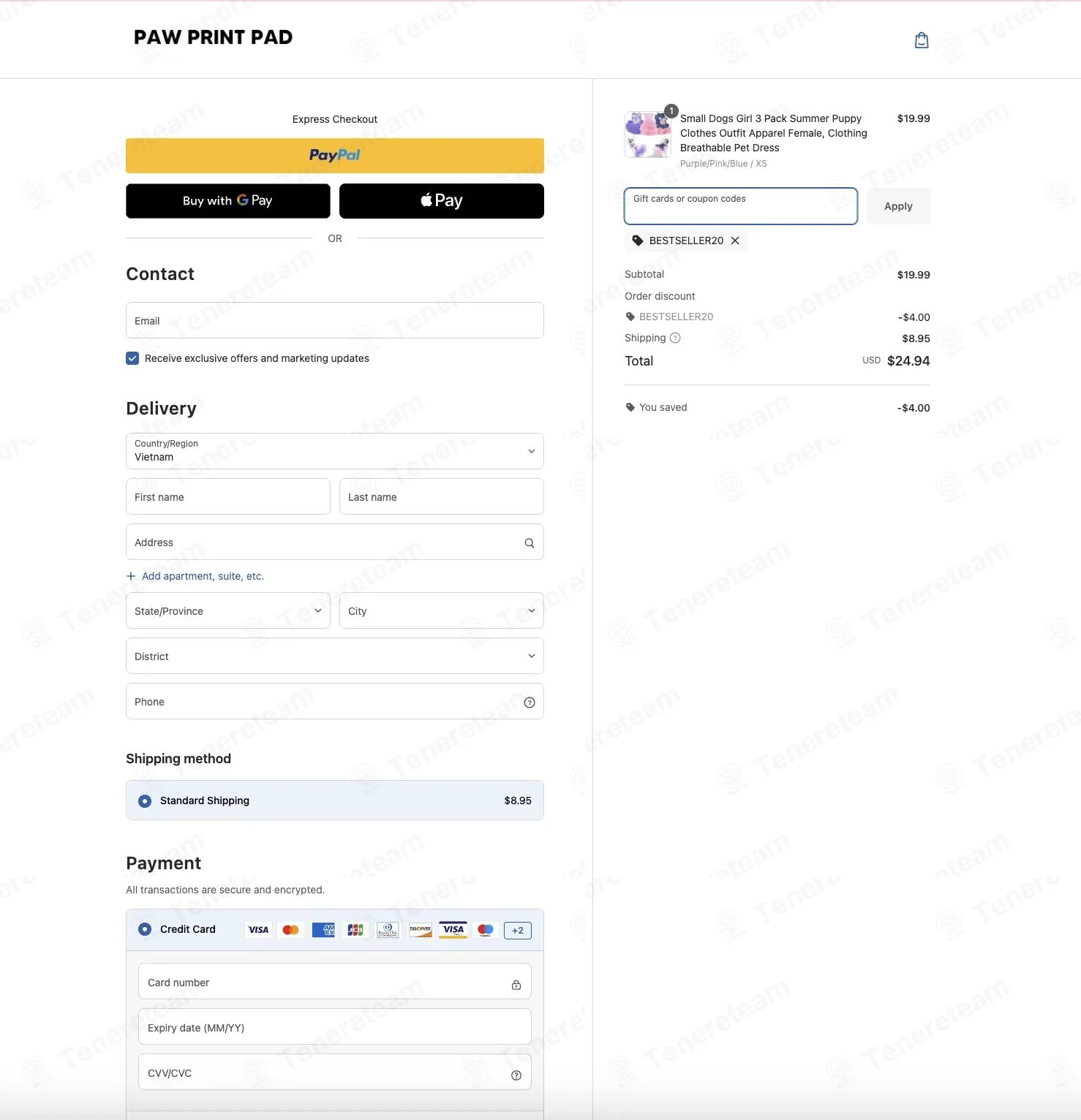1081x1120 pixels.
Task: Click the Total amount $24.94
Action: point(908,361)
